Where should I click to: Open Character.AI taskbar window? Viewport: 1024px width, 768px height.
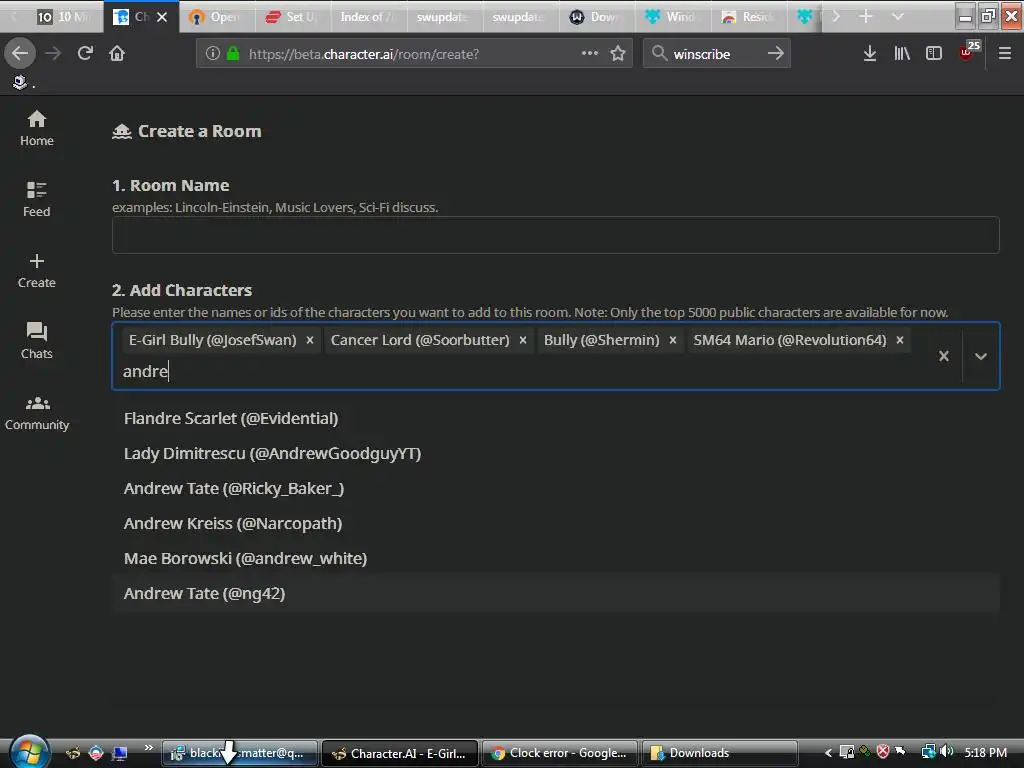coord(400,754)
